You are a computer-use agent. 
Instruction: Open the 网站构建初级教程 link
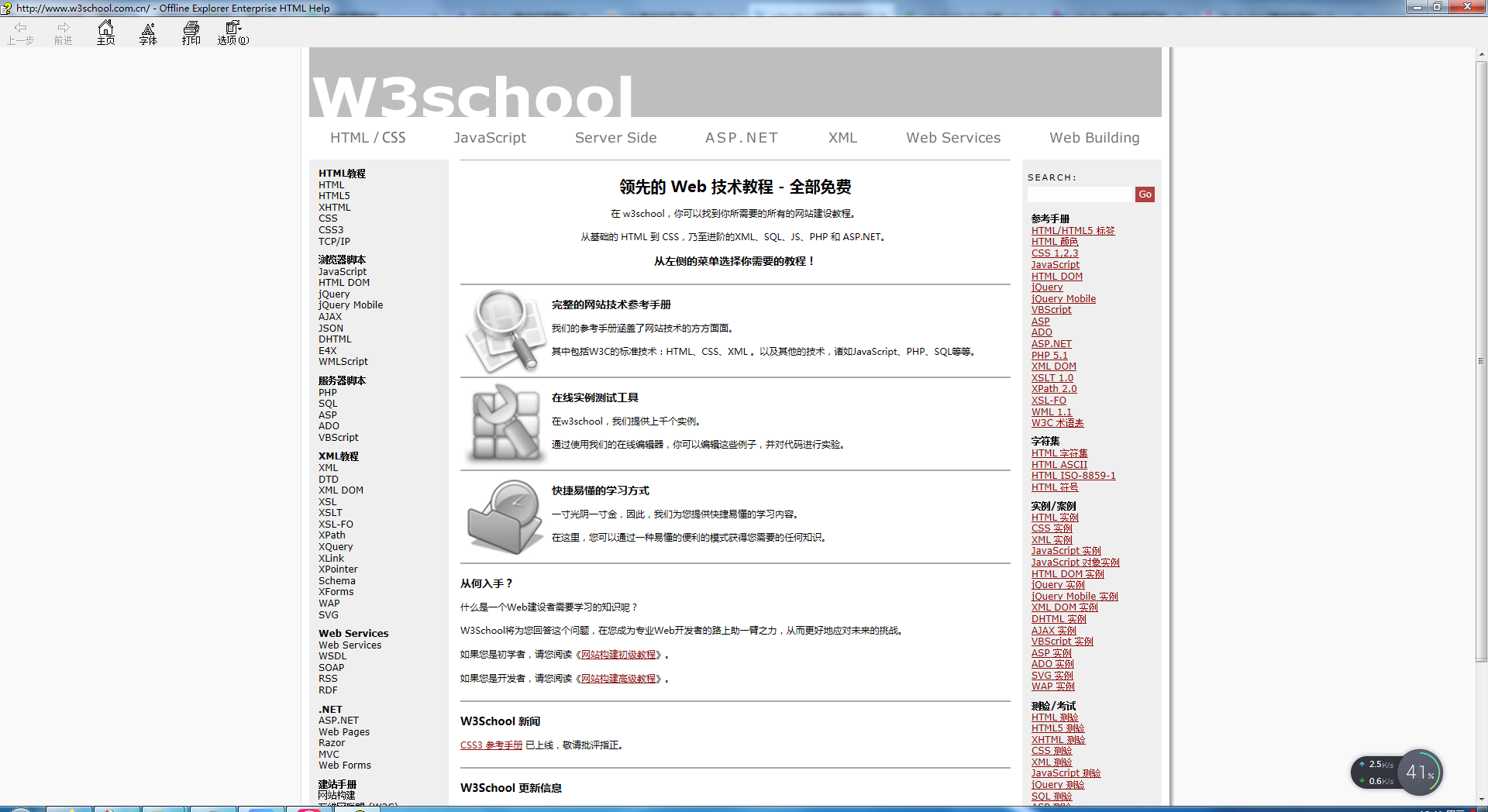click(618, 655)
